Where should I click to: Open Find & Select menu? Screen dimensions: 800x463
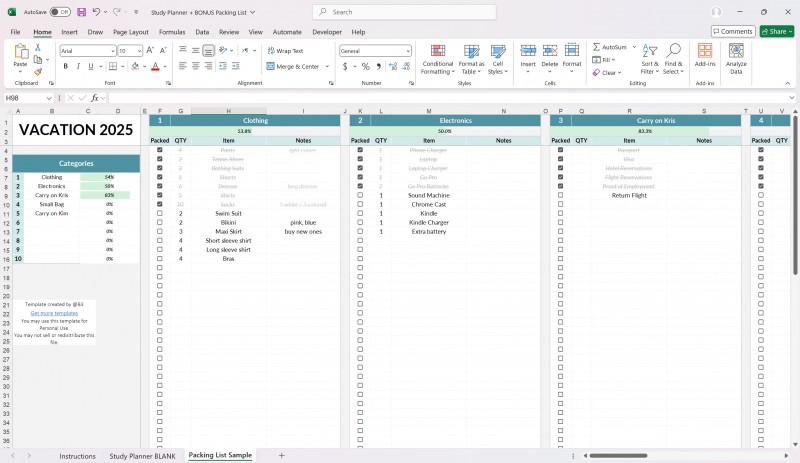click(673, 59)
